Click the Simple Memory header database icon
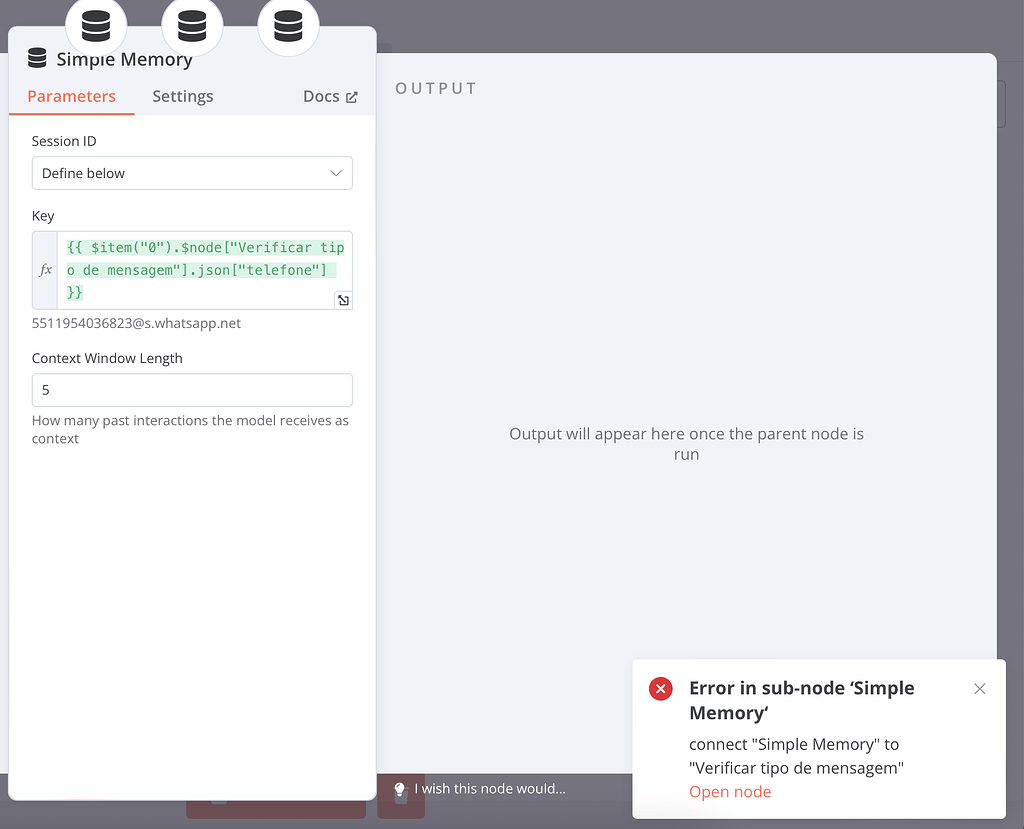The width and height of the screenshot is (1024, 829). [37, 58]
